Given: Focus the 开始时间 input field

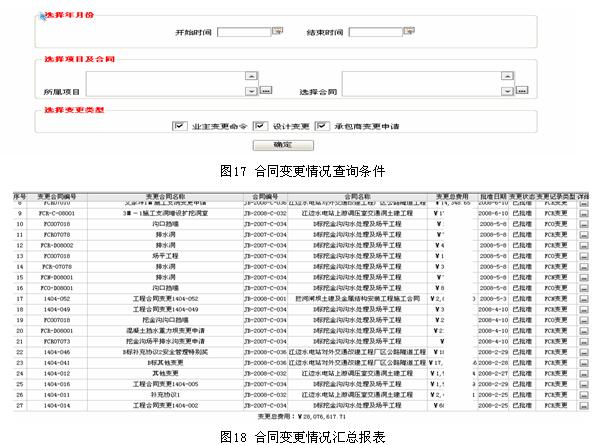Looking at the screenshot, I should pyautogui.click(x=244, y=32).
